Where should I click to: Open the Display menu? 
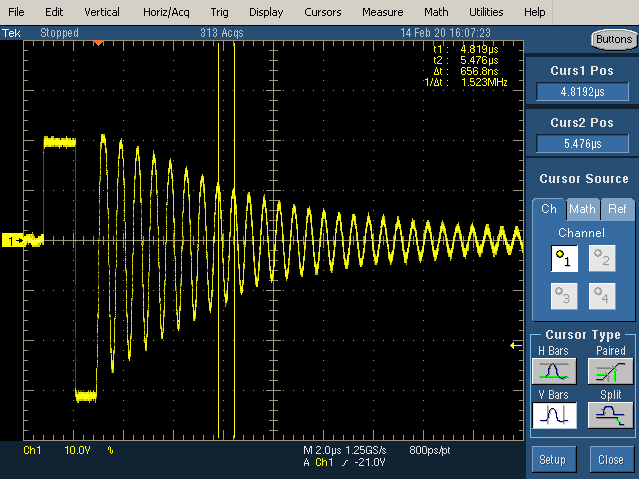(x=266, y=12)
